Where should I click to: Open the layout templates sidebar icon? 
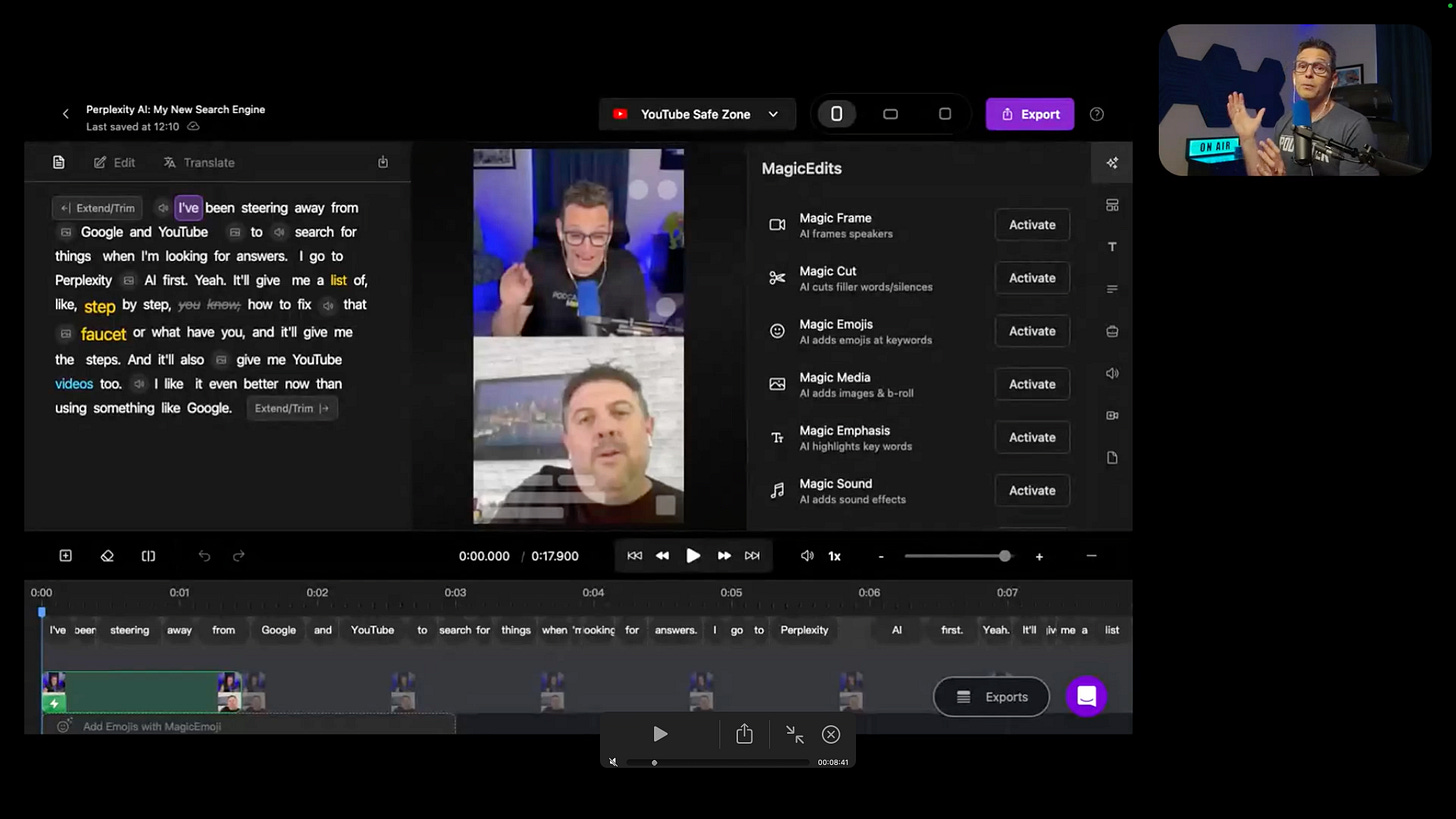click(x=1112, y=205)
